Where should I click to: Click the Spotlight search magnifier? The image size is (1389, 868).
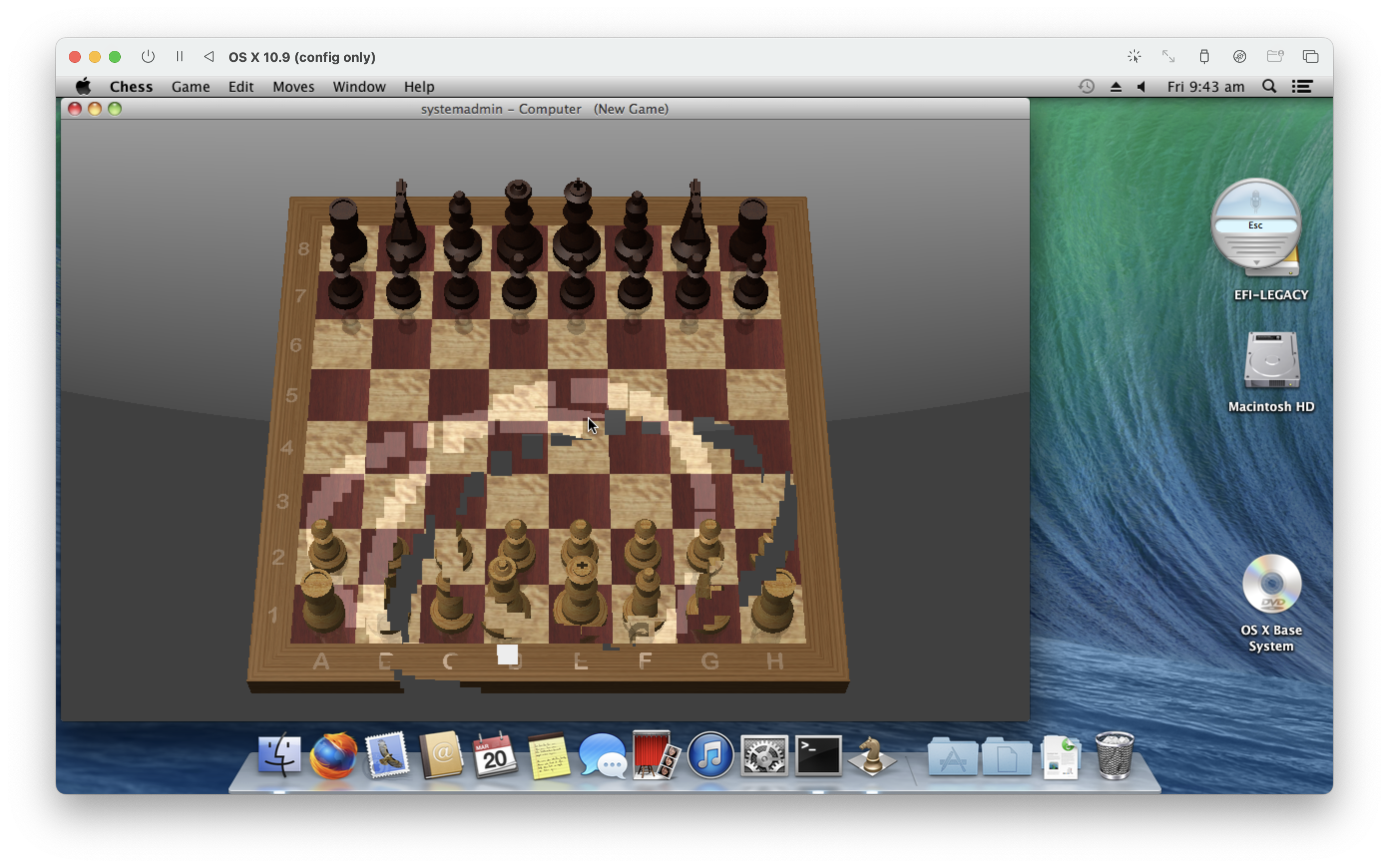pos(1269,87)
